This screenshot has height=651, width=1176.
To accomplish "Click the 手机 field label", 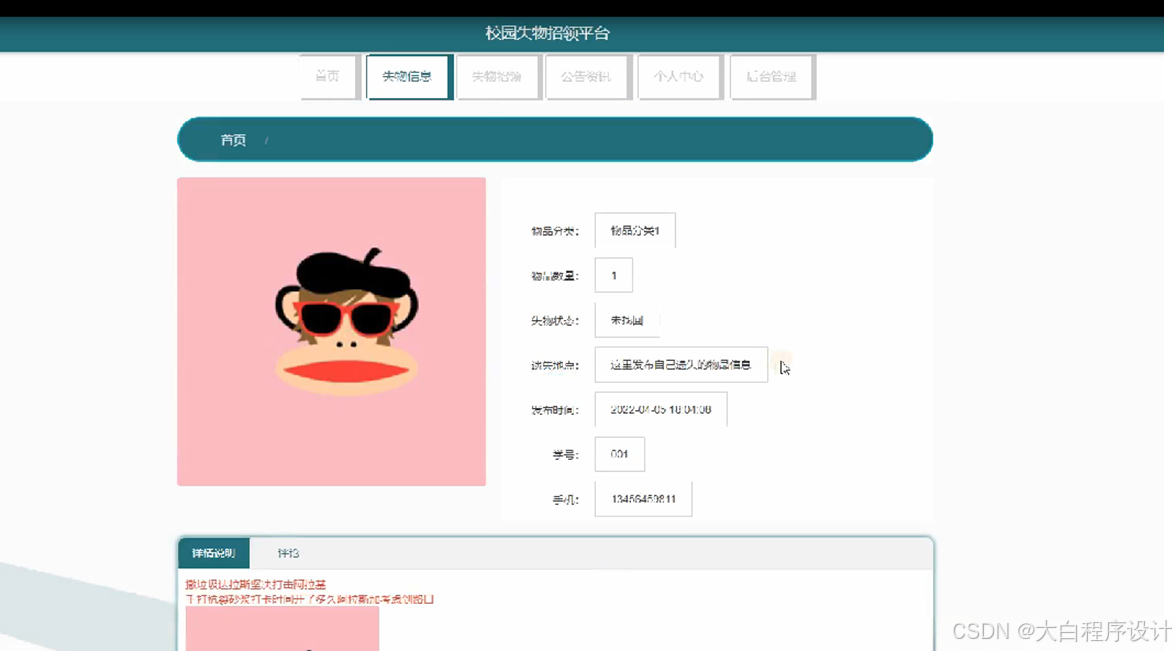I will [566, 500].
